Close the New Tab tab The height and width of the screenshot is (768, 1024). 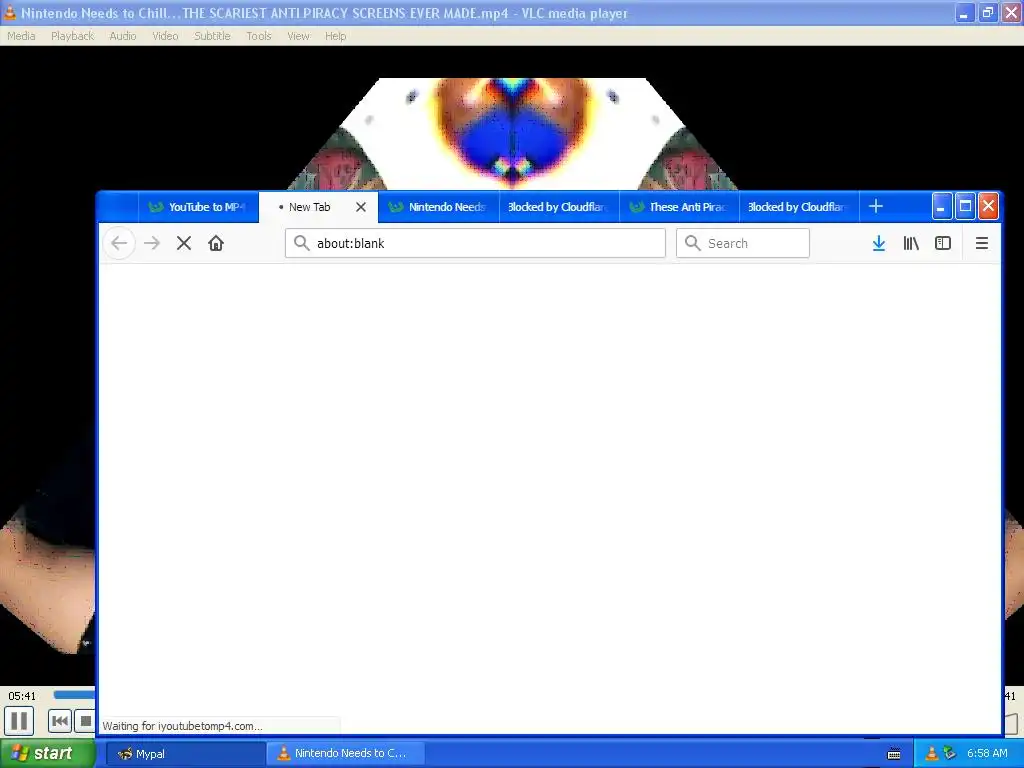[x=360, y=207]
